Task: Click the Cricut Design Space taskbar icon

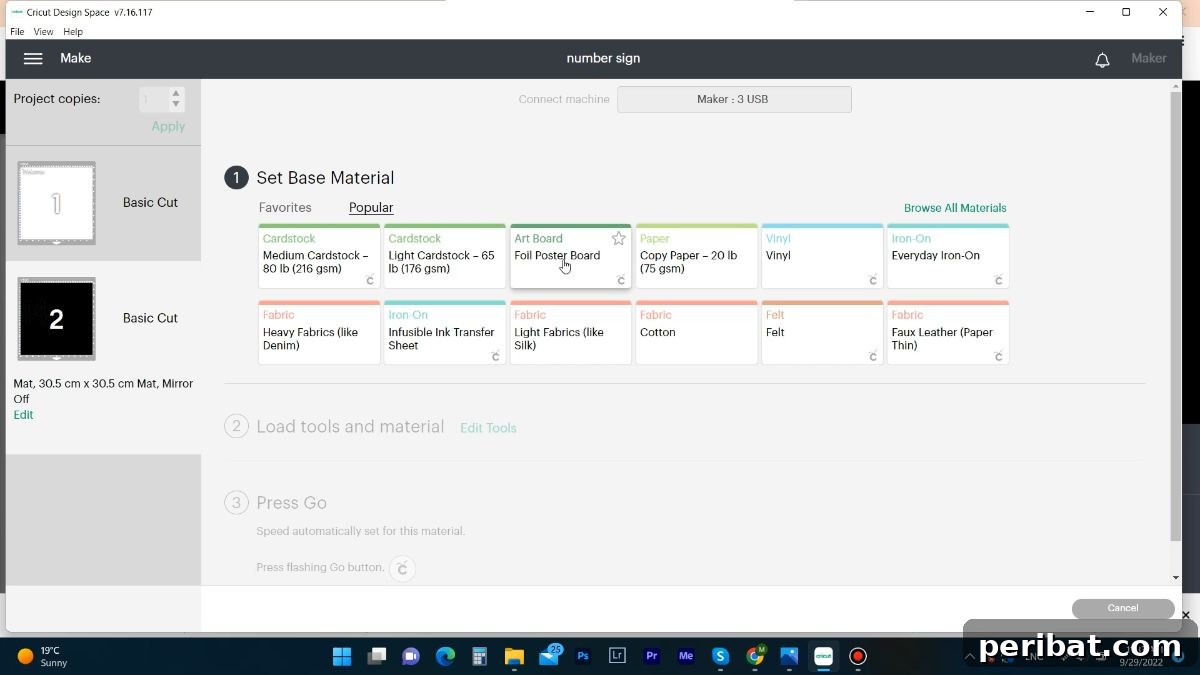Action: pyautogui.click(x=823, y=656)
